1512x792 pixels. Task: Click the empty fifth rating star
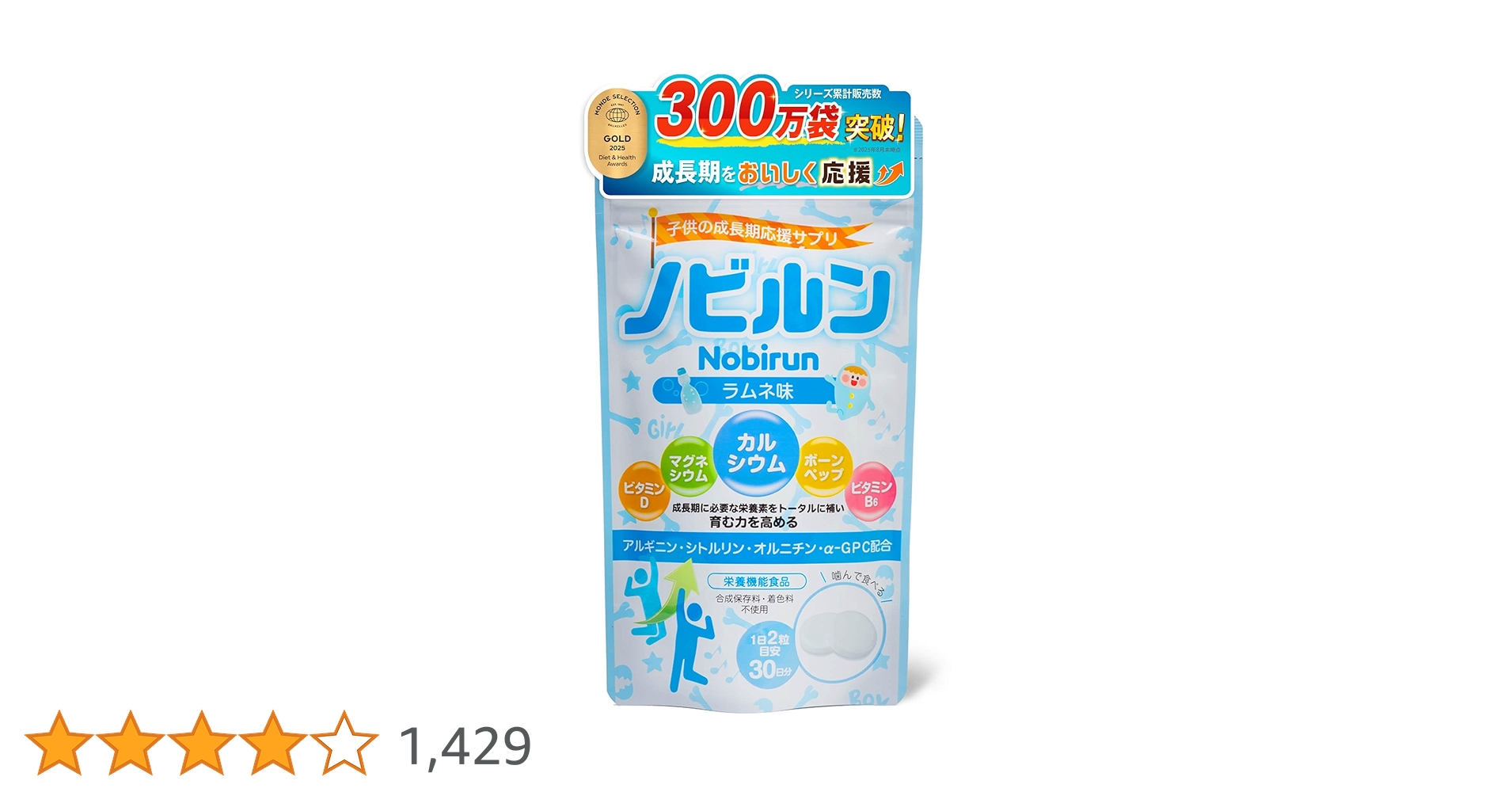pyautogui.click(x=344, y=743)
